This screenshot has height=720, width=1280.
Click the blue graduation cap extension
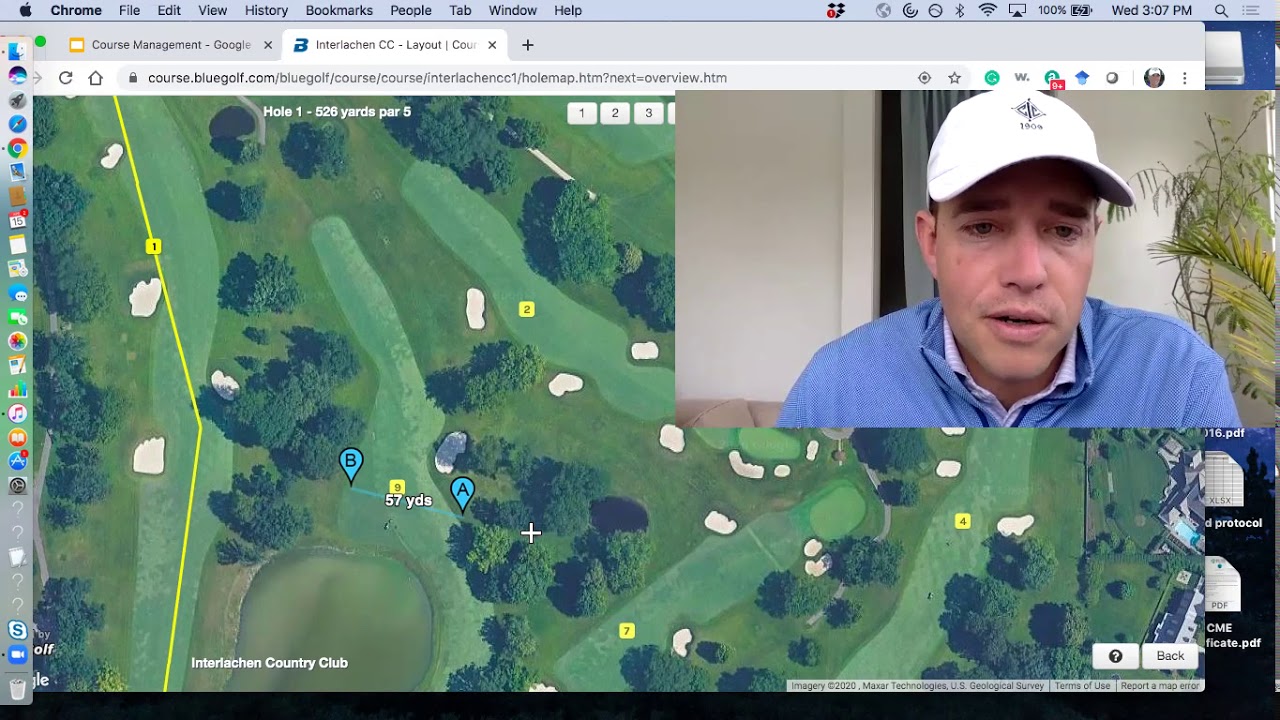click(x=1082, y=78)
